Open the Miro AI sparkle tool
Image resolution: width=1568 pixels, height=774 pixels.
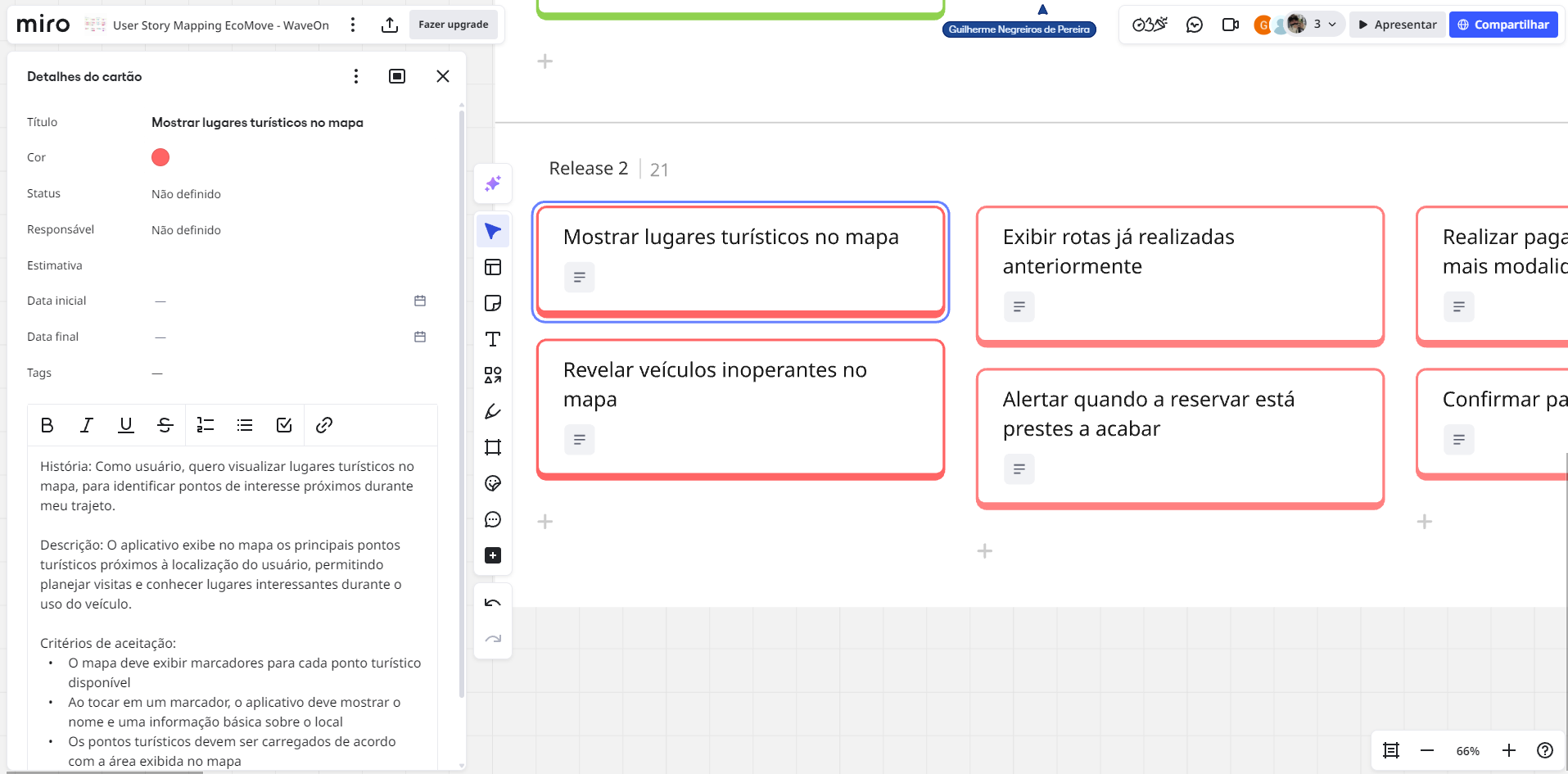click(x=493, y=183)
